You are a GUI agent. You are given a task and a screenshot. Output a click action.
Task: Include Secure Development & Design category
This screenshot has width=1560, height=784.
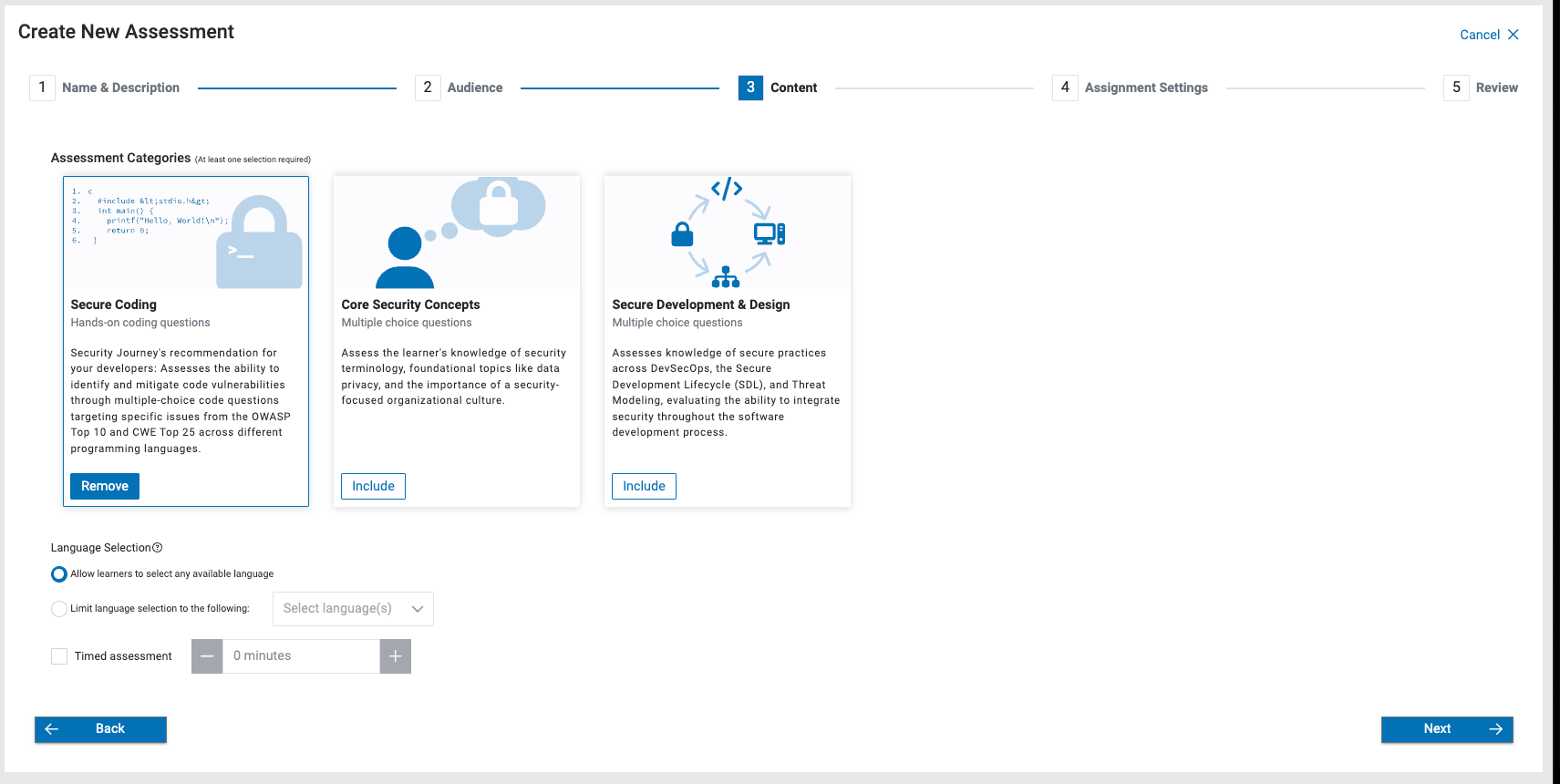(644, 487)
